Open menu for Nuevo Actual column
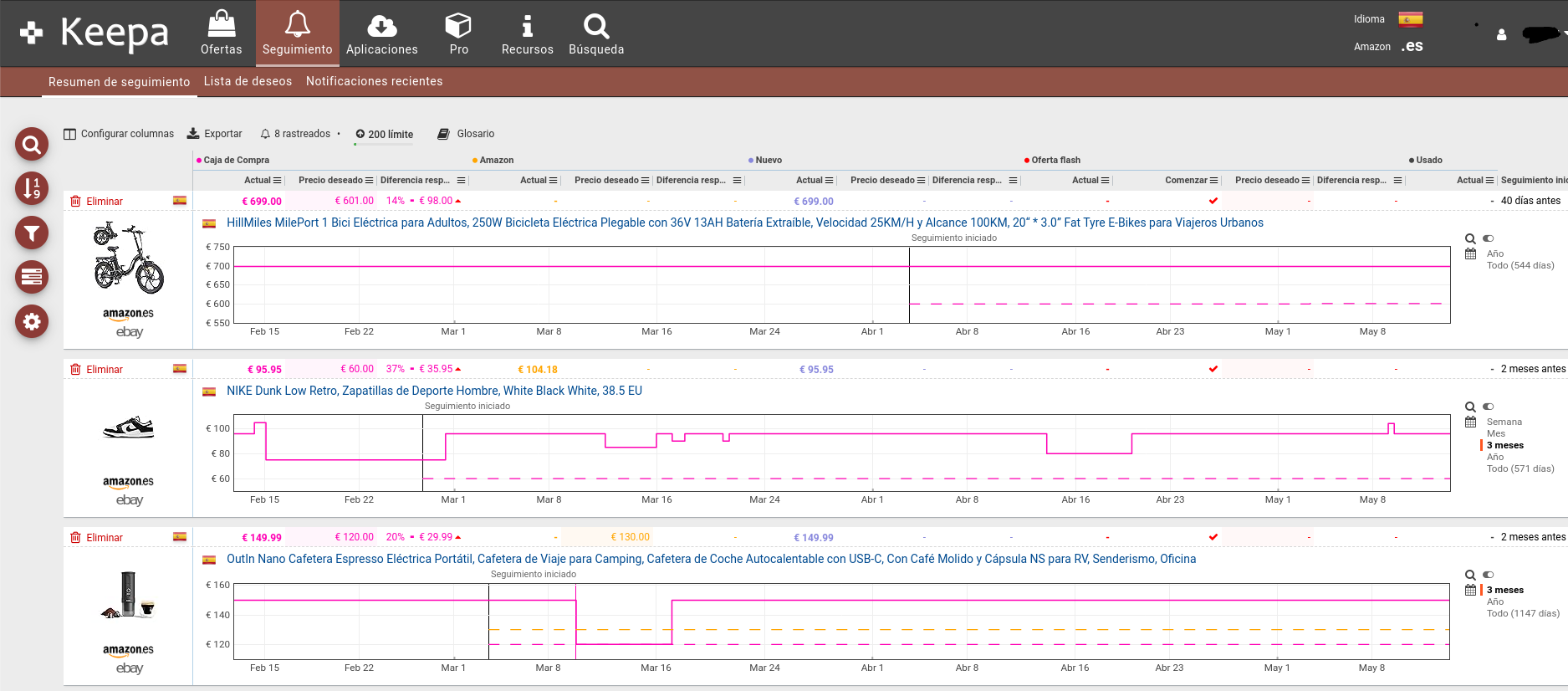 coord(830,181)
